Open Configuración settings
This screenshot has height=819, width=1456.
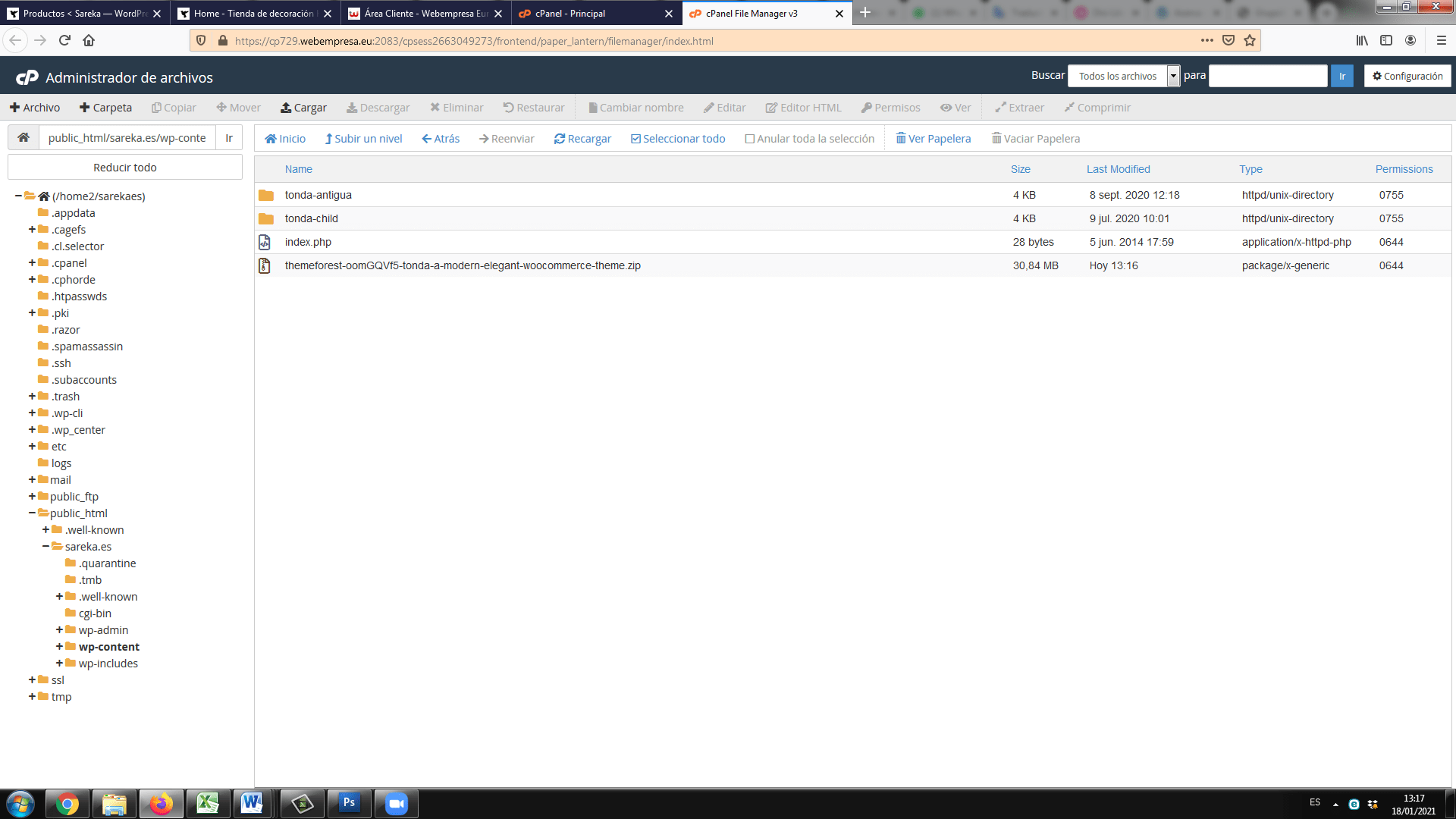point(1407,76)
